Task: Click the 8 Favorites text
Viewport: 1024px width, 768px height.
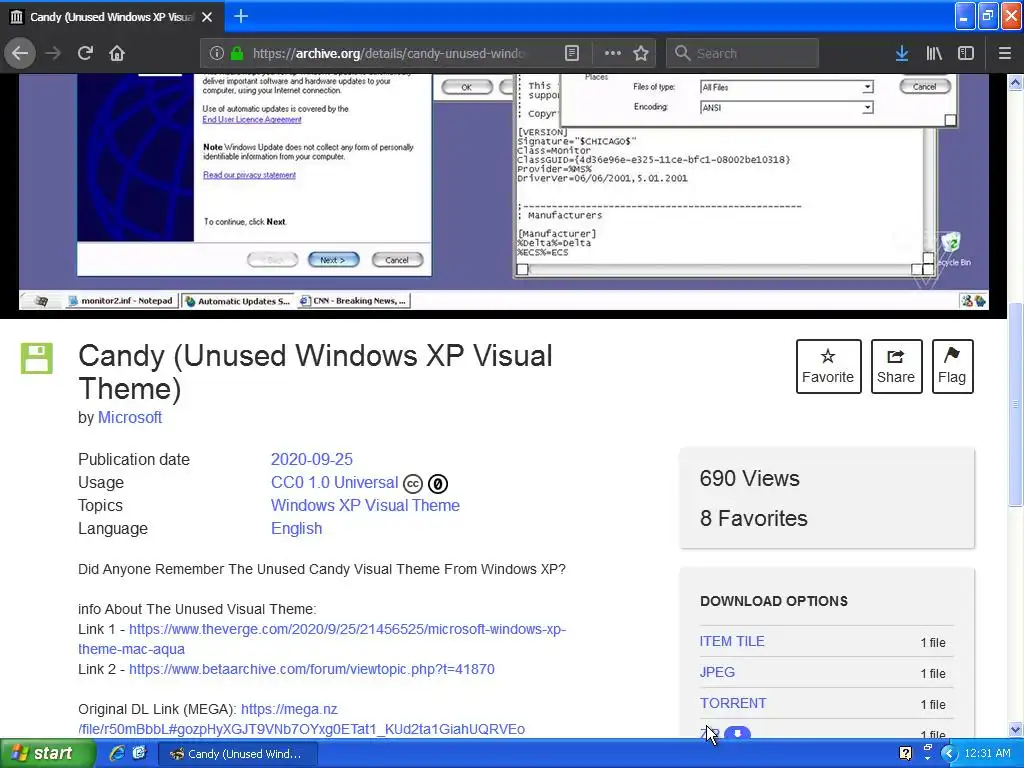Action: 754,519
